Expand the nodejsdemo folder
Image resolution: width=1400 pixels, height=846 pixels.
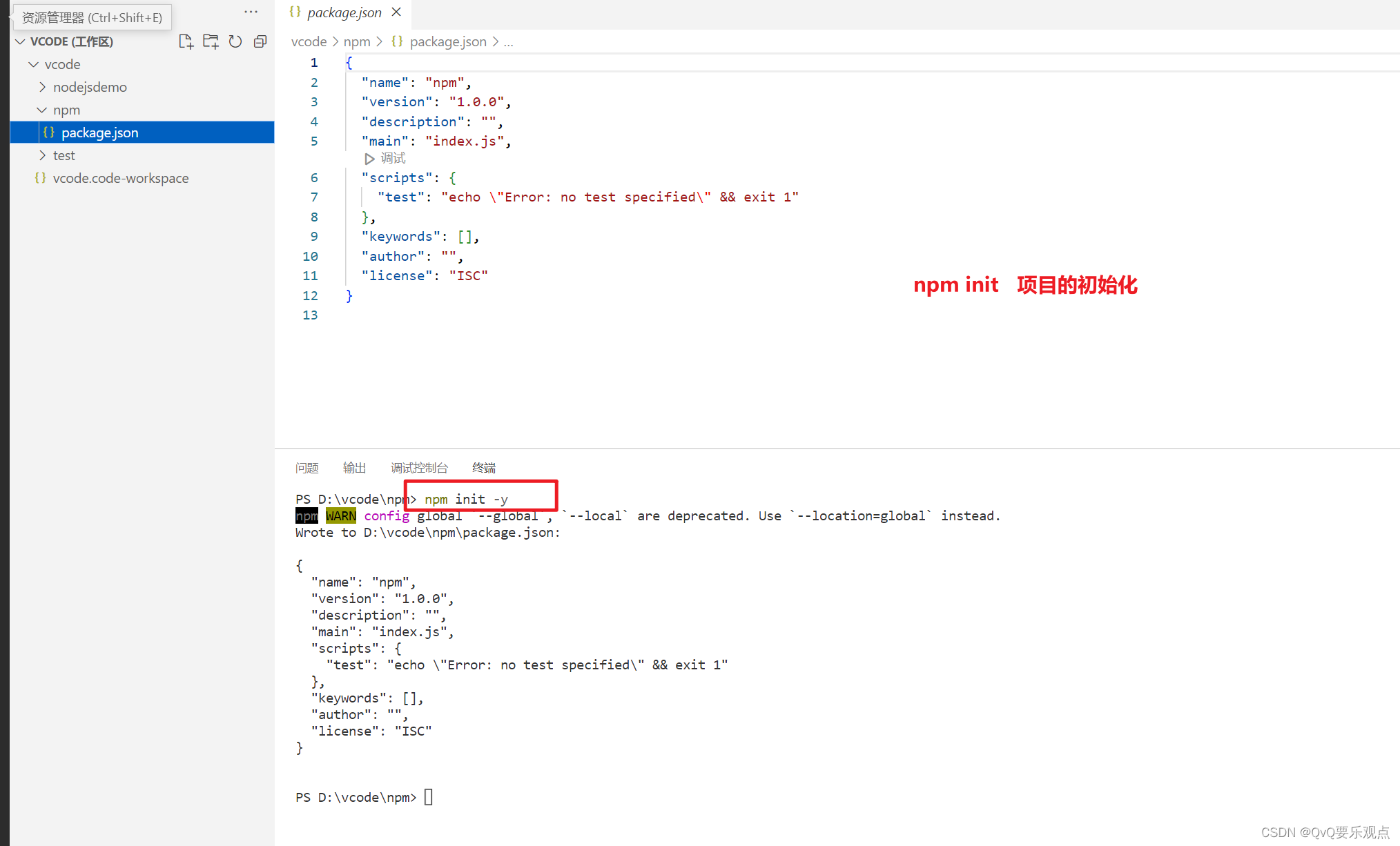point(90,87)
